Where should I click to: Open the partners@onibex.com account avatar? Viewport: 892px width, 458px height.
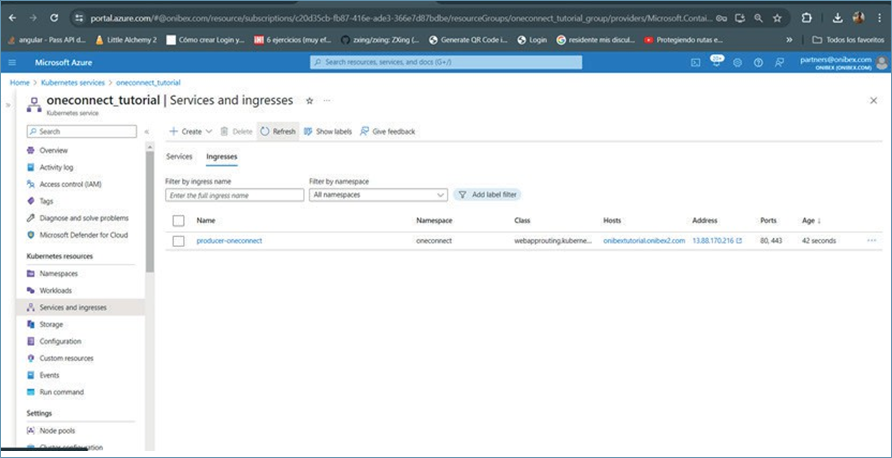882,63
